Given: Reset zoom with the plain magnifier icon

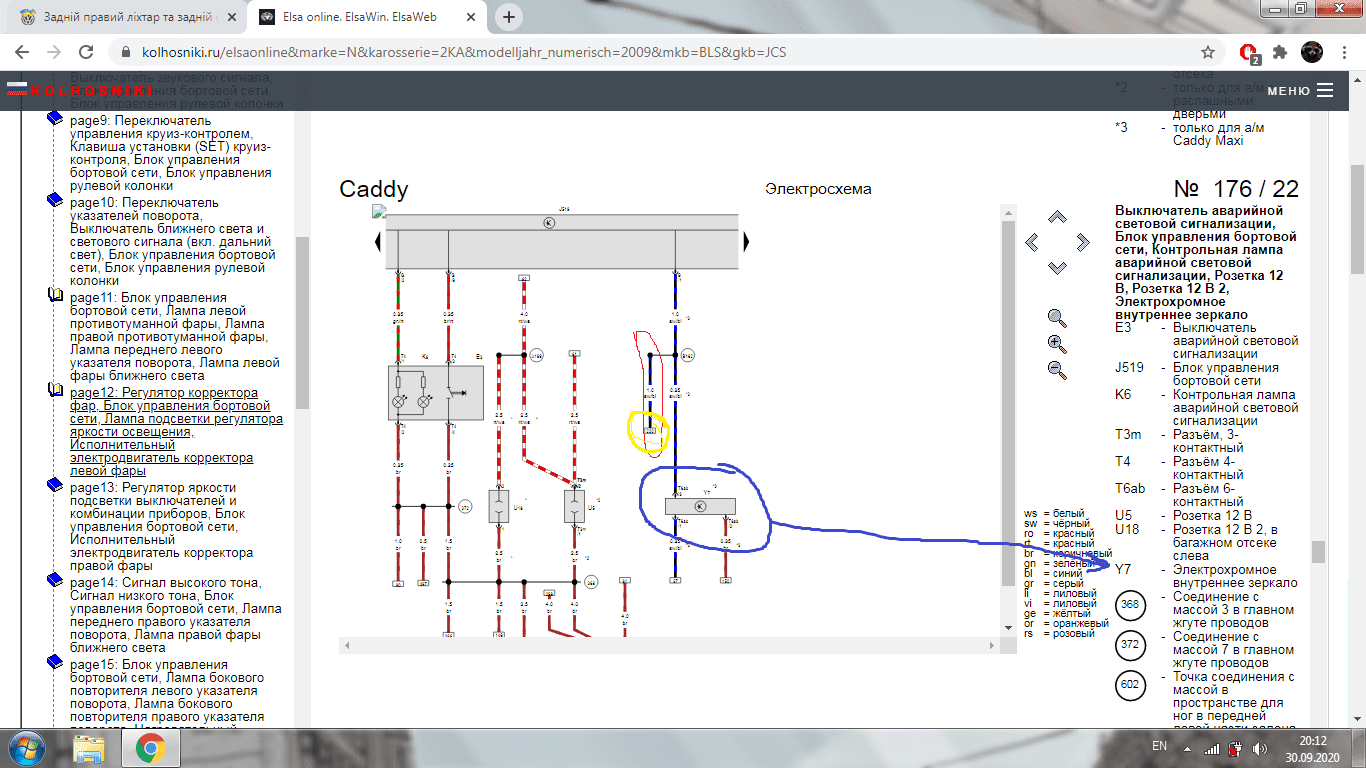Looking at the screenshot, I should tap(1057, 319).
